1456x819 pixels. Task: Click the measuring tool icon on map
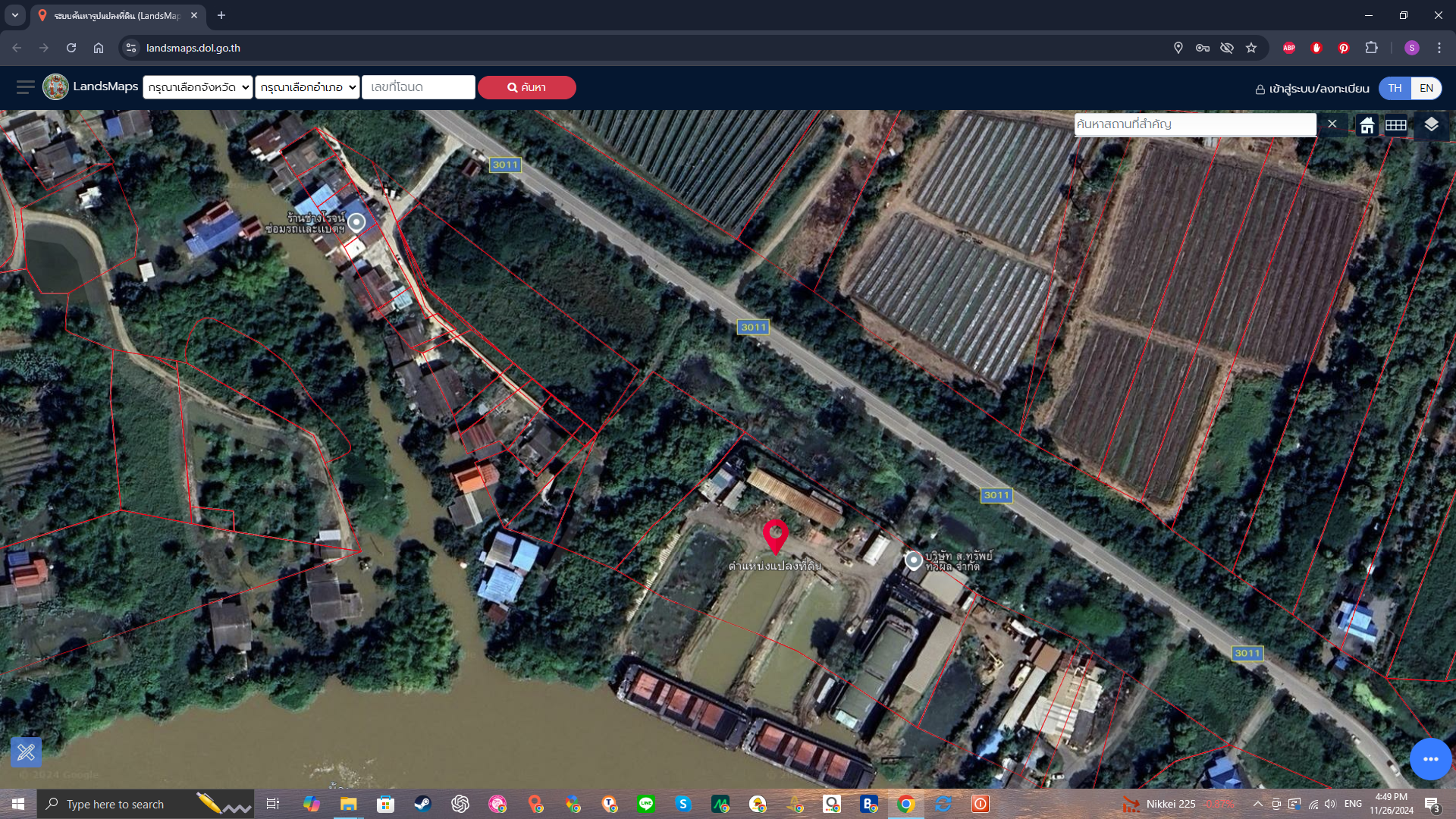click(26, 752)
